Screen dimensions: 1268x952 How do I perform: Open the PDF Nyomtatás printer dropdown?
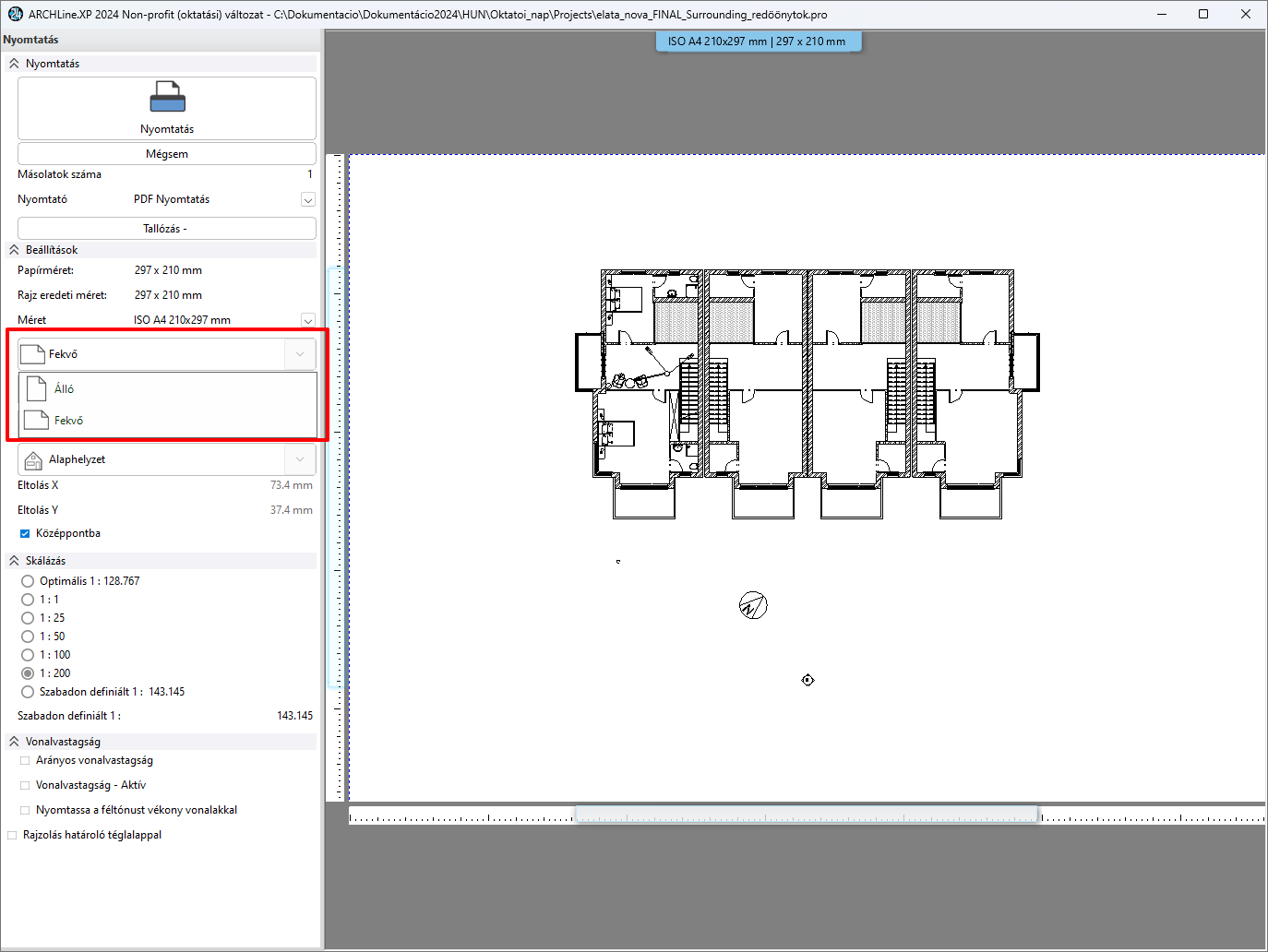pos(308,200)
